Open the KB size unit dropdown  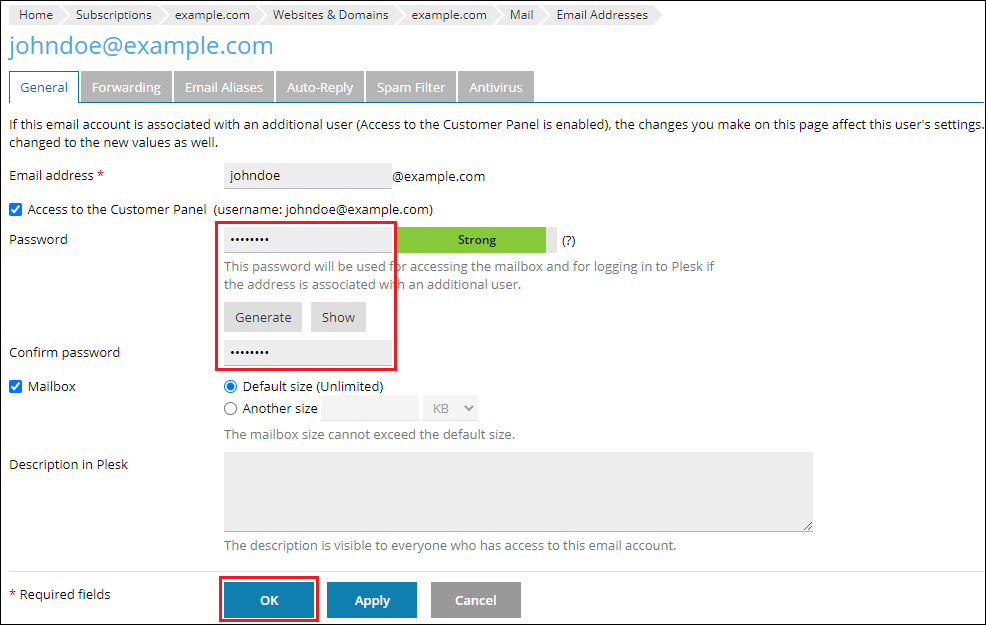tap(450, 408)
